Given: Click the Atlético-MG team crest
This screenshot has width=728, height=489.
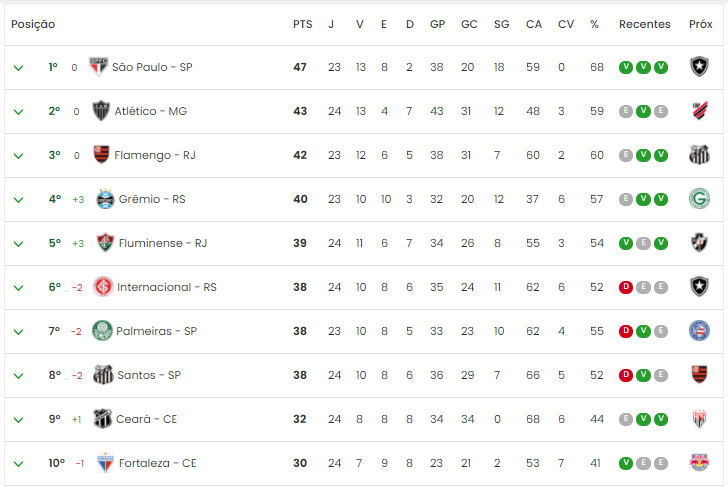Looking at the screenshot, I should pyautogui.click(x=101, y=111).
